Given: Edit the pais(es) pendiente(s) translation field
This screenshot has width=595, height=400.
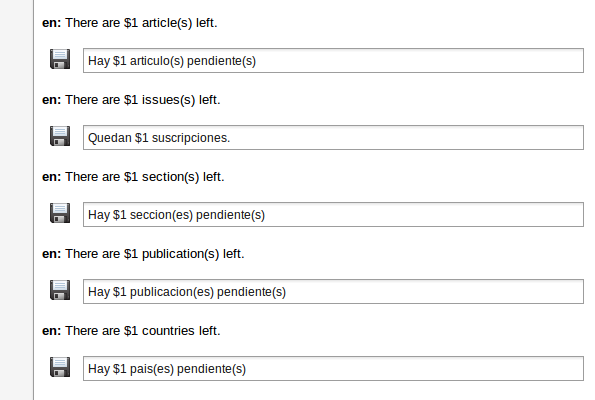Looking at the screenshot, I should coord(333,369).
